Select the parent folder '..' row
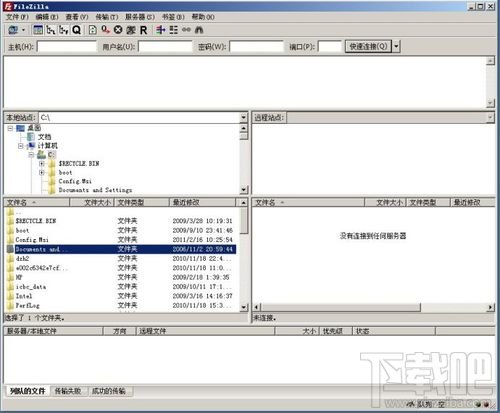Screen dimensions: 500x413 click(x=121, y=212)
